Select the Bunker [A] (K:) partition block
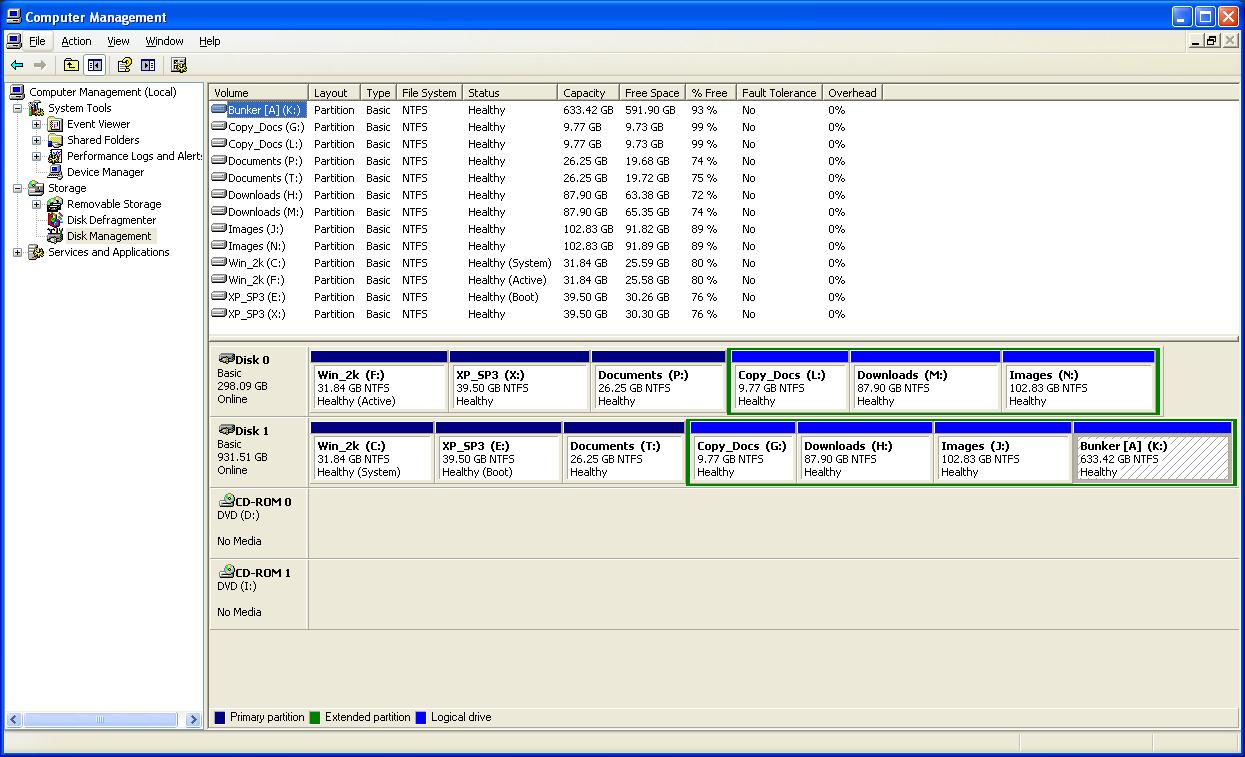The width and height of the screenshot is (1245, 757). tap(1152, 451)
